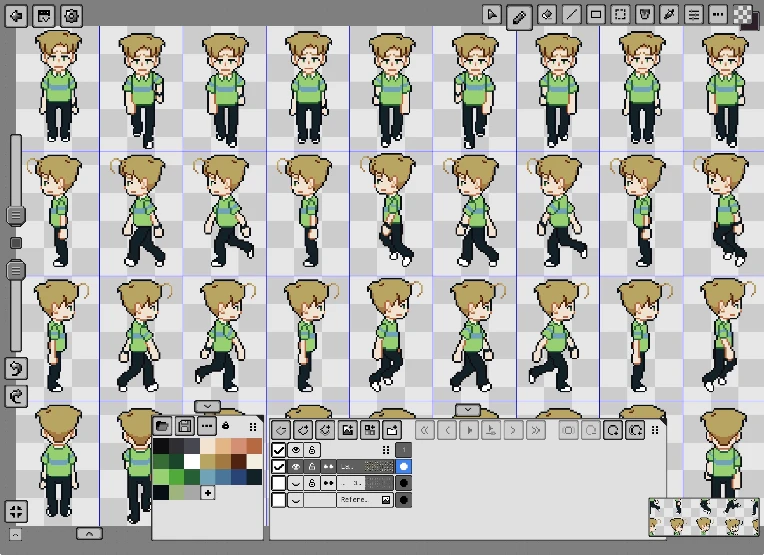Open the settings gear
764x555 pixels.
[71, 16]
